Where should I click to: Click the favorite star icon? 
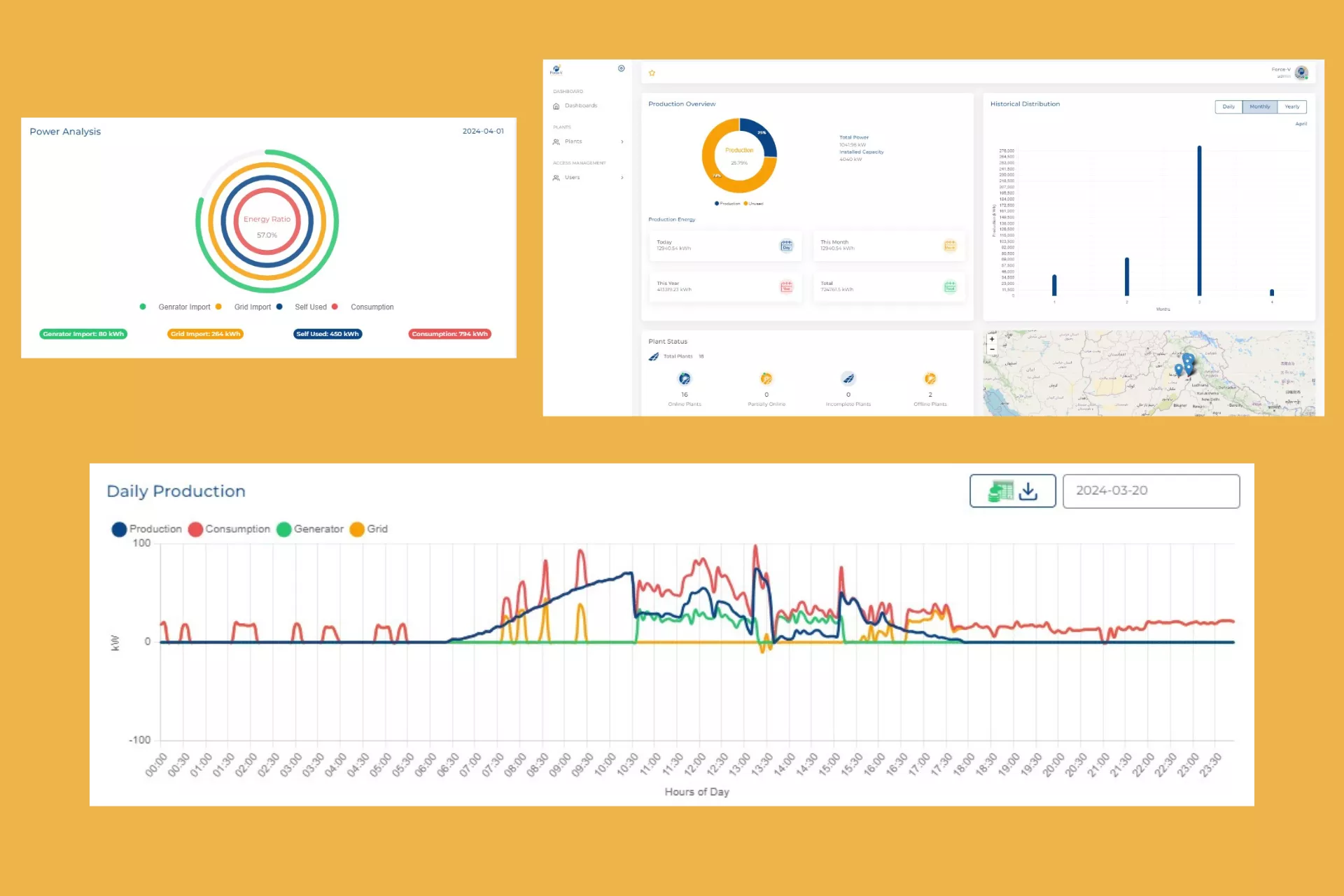click(652, 73)
